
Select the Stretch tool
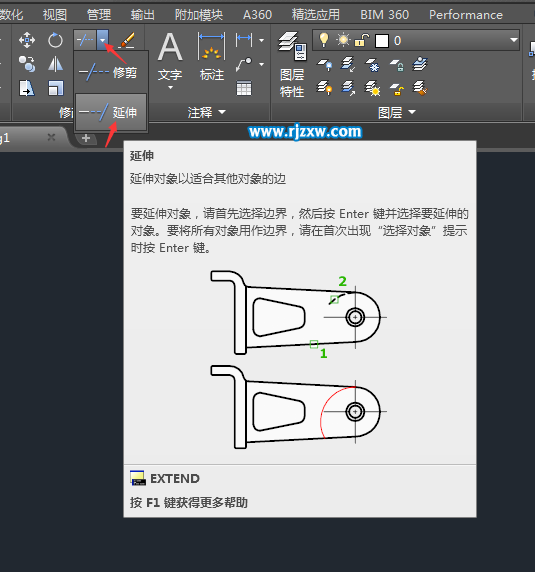point(27,88)
